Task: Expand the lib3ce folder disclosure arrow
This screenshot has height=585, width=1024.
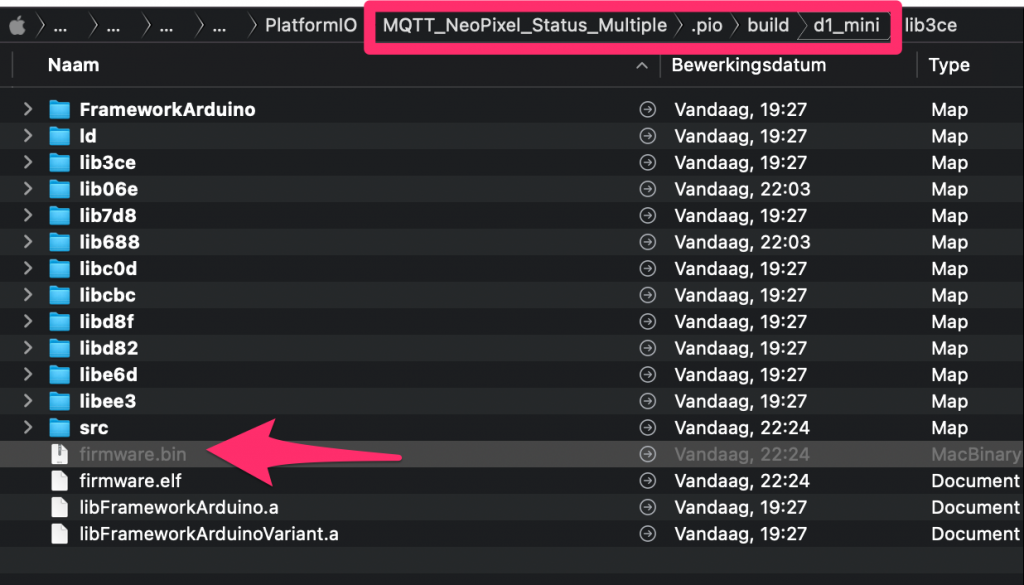Action: coord(28,163)
